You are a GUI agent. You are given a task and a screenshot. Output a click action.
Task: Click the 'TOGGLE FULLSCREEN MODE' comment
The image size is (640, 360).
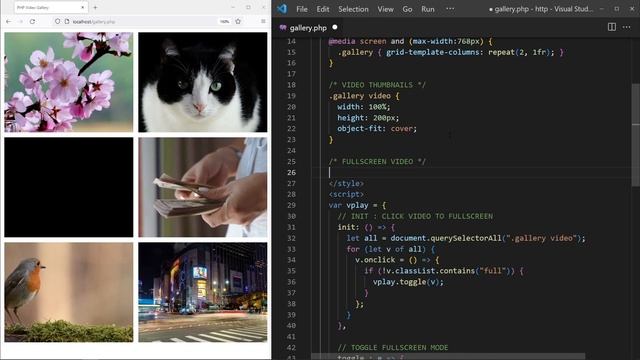pyautogui.click(x=393, y=348)
